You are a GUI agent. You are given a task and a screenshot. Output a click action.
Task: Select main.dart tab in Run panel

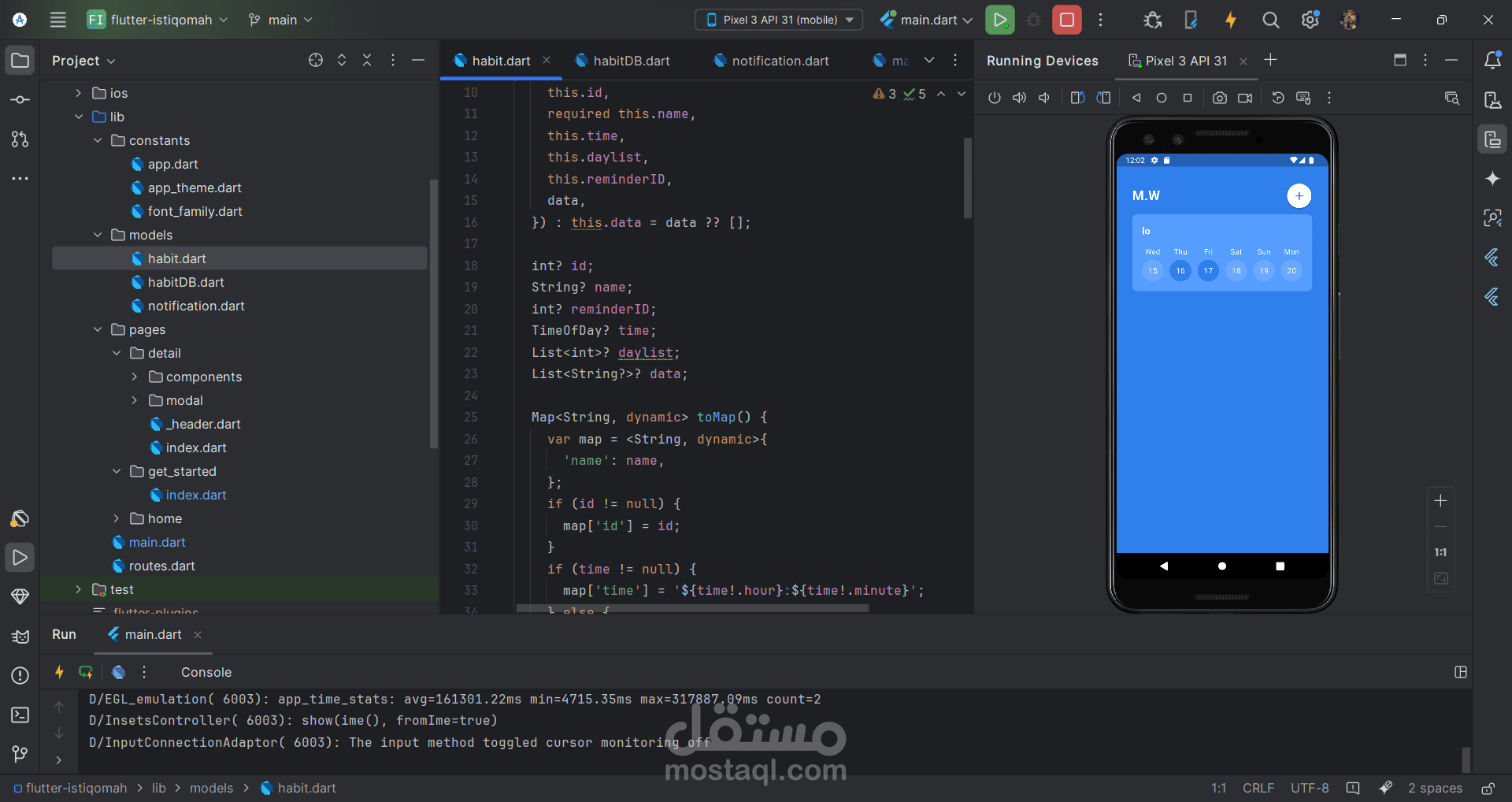(x=153, y=634)
